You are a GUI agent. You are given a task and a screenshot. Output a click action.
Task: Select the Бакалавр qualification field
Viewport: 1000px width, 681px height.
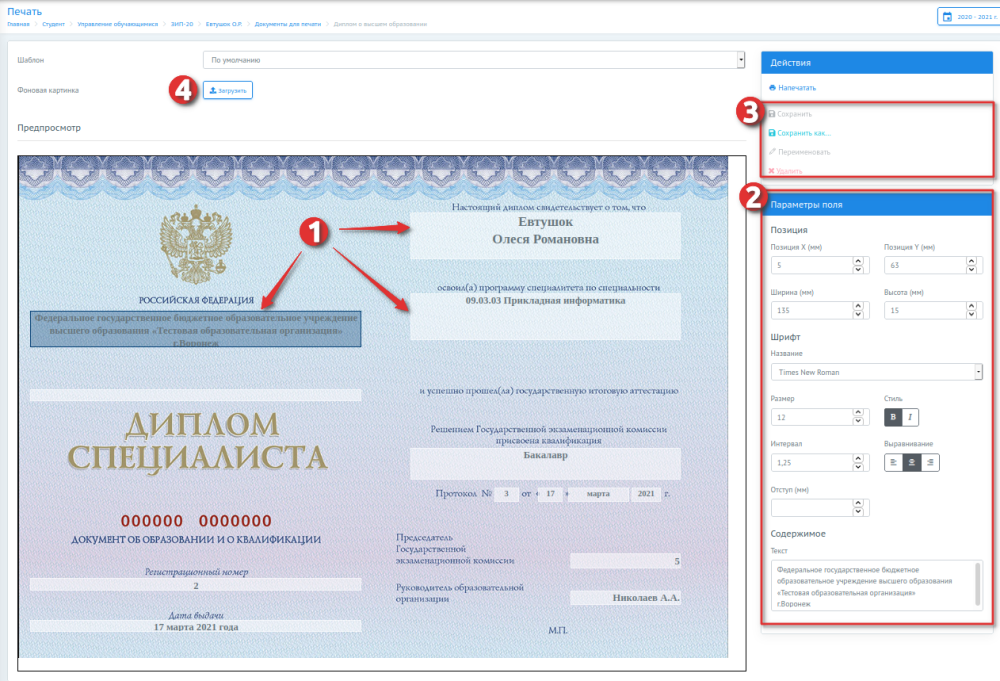(545, 464)
